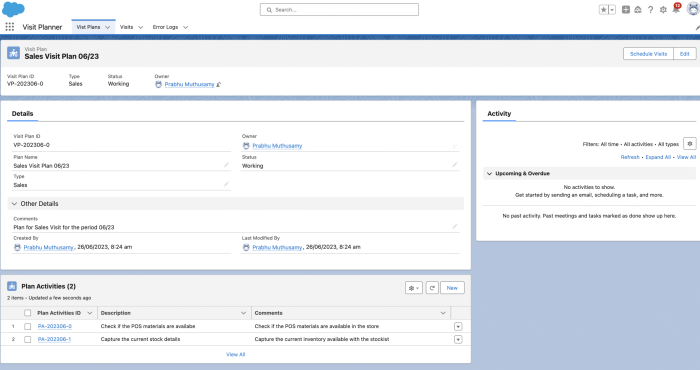Open Activity filter settings gear
Image resolution: width=700 pixels, height=370 pixels.
pos(690,144)
